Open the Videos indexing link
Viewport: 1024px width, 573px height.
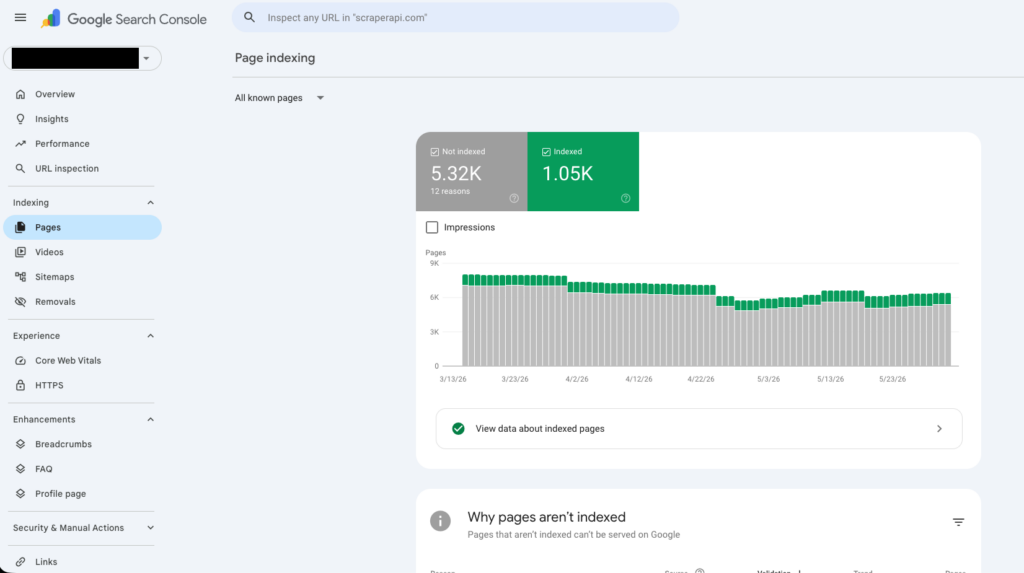pos(82,252)
